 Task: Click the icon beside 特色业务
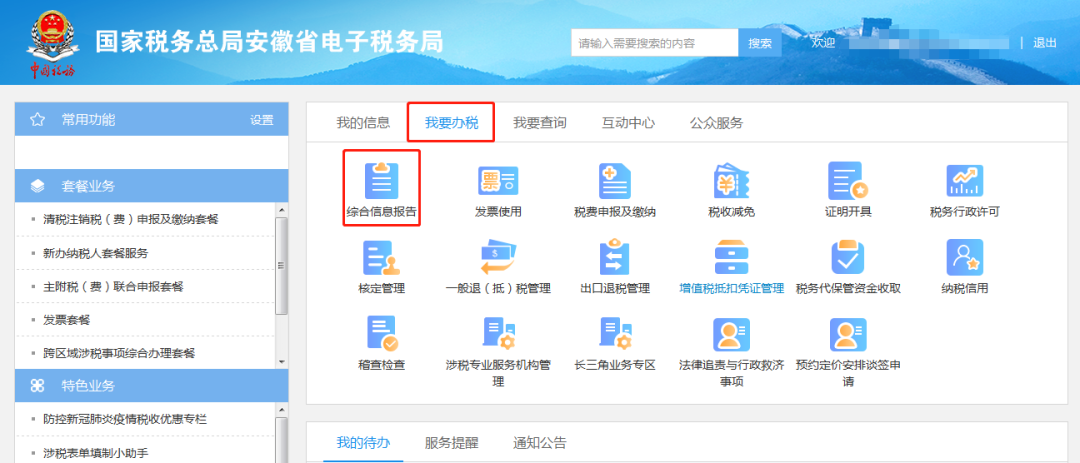pyautogui.click(x=37, y=386)
